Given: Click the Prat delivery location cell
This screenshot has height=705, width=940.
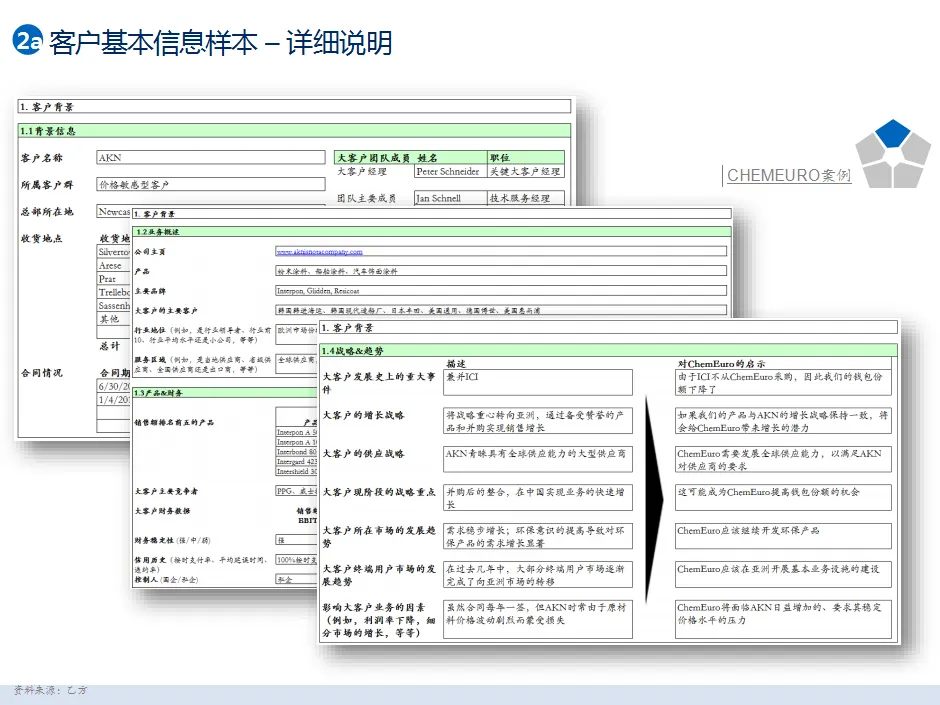Looking at the screenshot, I should click(x=114, y=279).
